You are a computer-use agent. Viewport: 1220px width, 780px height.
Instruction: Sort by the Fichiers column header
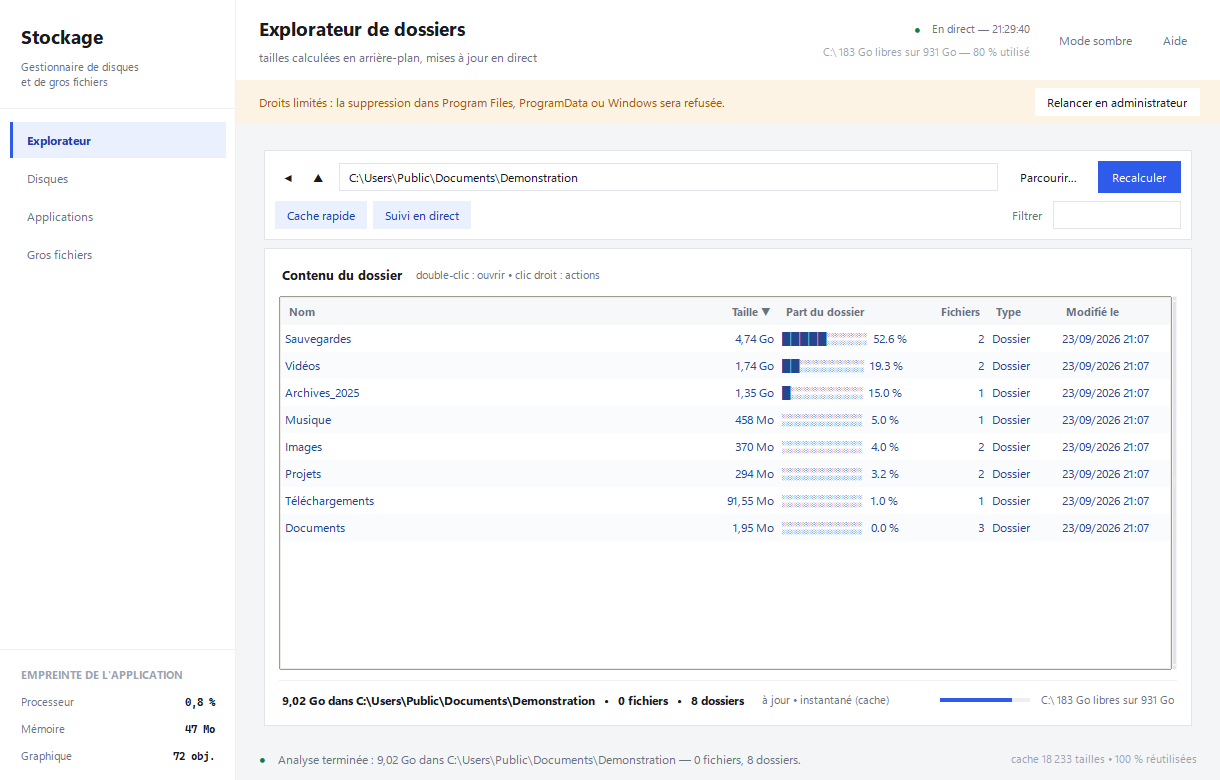pos(960,312)
